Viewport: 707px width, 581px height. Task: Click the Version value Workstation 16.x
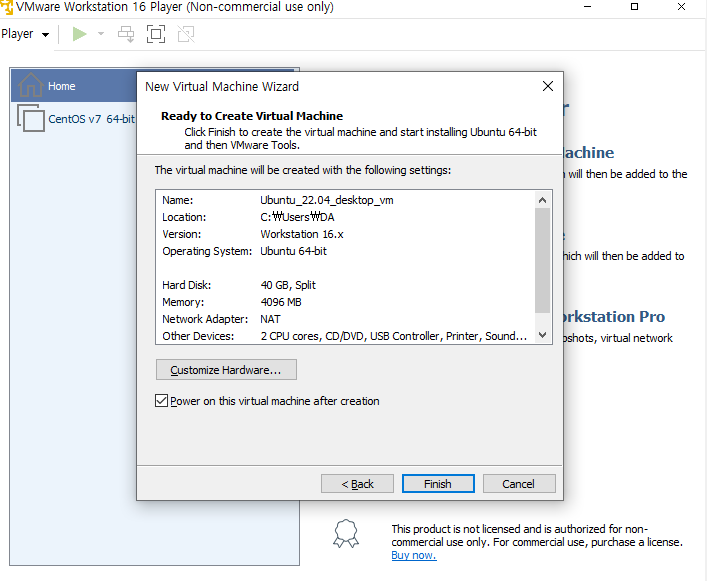pyautogui.click(x=302, y=234)
